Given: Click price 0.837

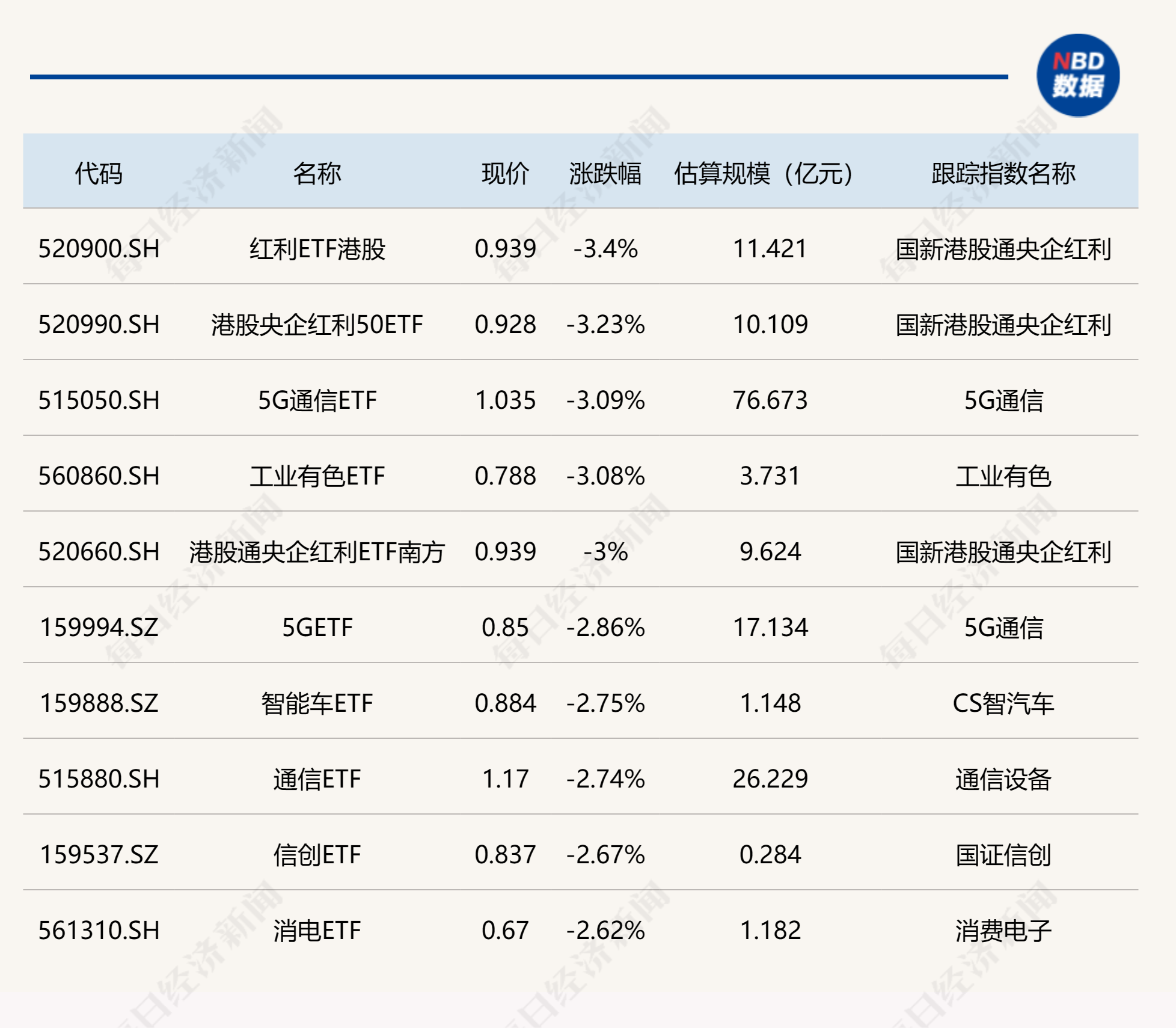Looking at the screenshot, I should coord(505,855).
